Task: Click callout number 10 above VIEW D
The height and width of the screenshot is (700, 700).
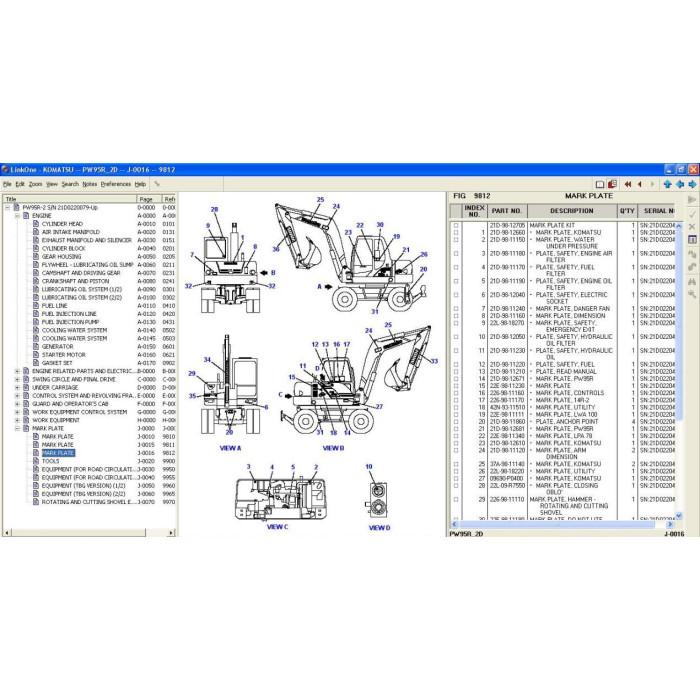Action: [x=369, y=467]
